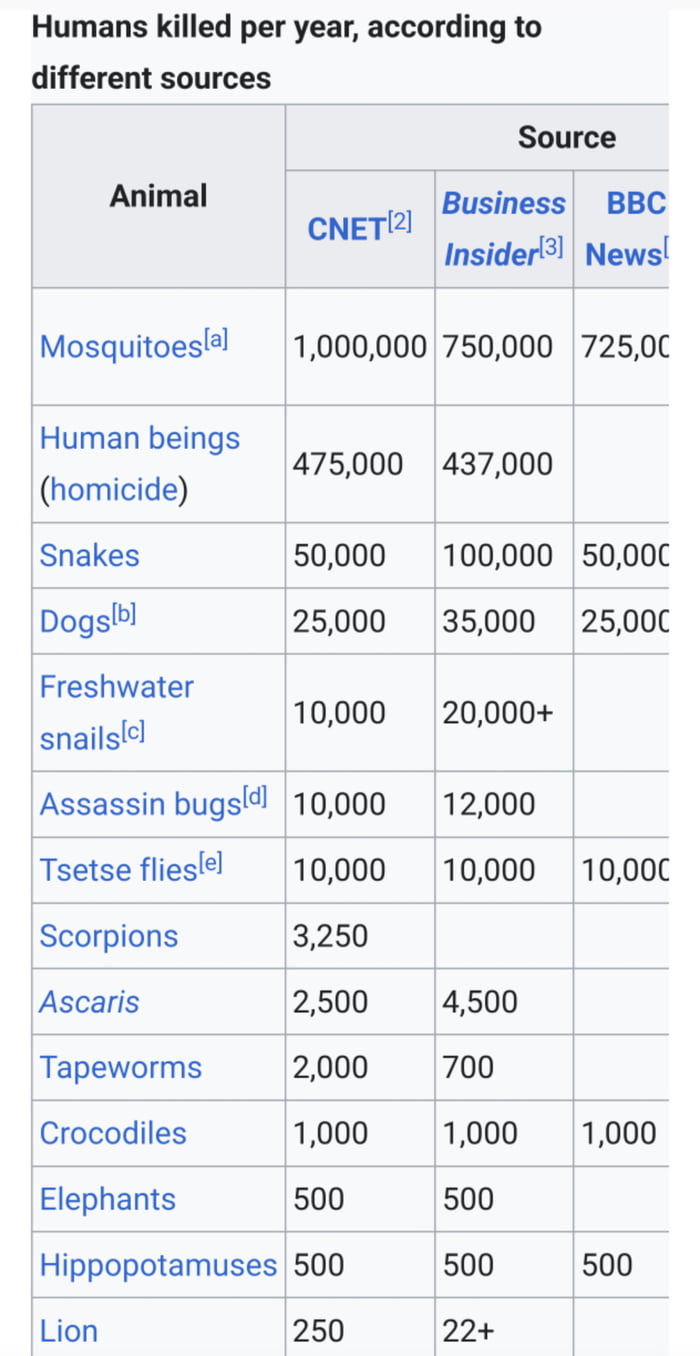
Task: Click the Ascaris link
Action: pyautogui.click(x=89, y=1002)
